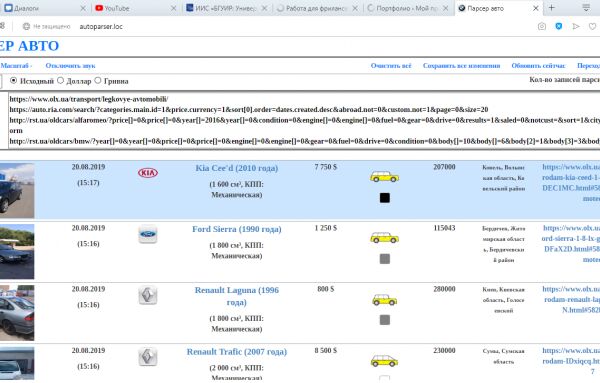The height and width of the screenshot is (383, 600).
Task: Select the Исходный radio button
Action: (14, 80)
